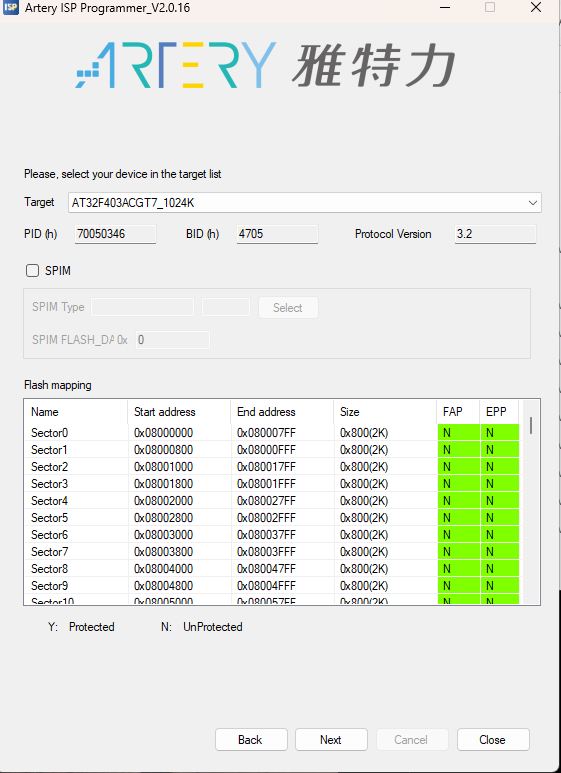
Task: Click the Artery logo banner
Action: point(265,66)
